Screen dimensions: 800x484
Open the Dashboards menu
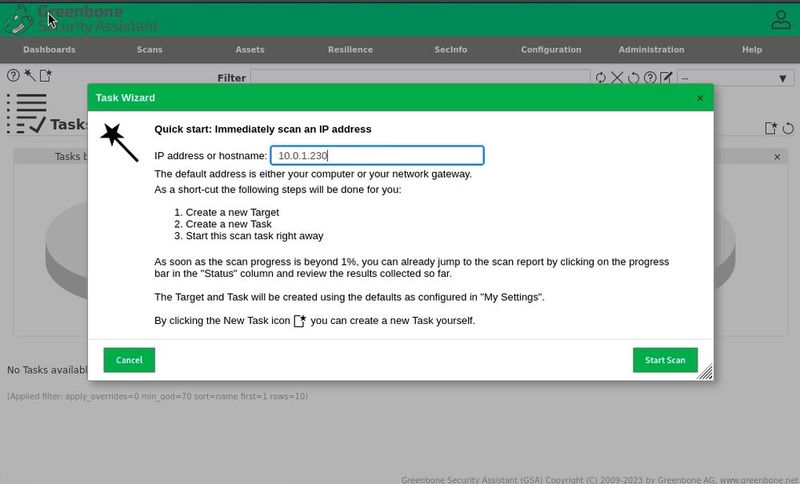click(49, 49)
